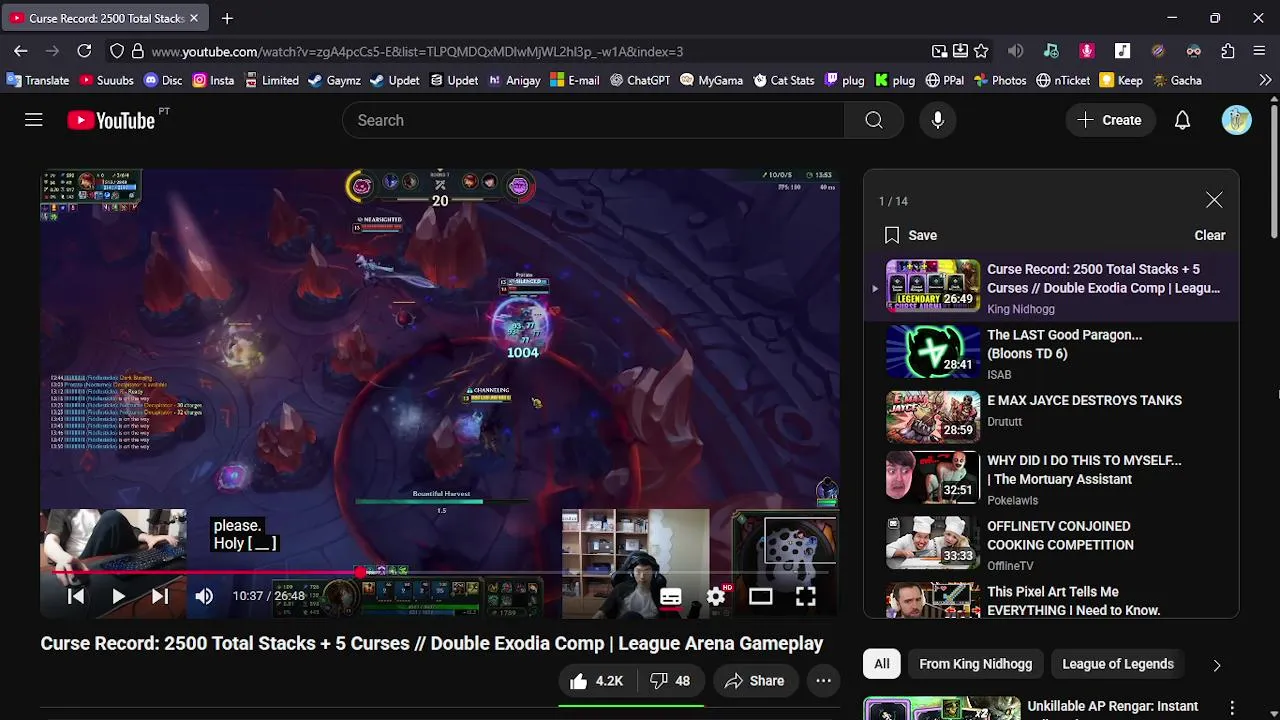Open OFFLINETV CONJOINED COOKING COMPETITION video
1280x720 pixels.
(1060, 536)
